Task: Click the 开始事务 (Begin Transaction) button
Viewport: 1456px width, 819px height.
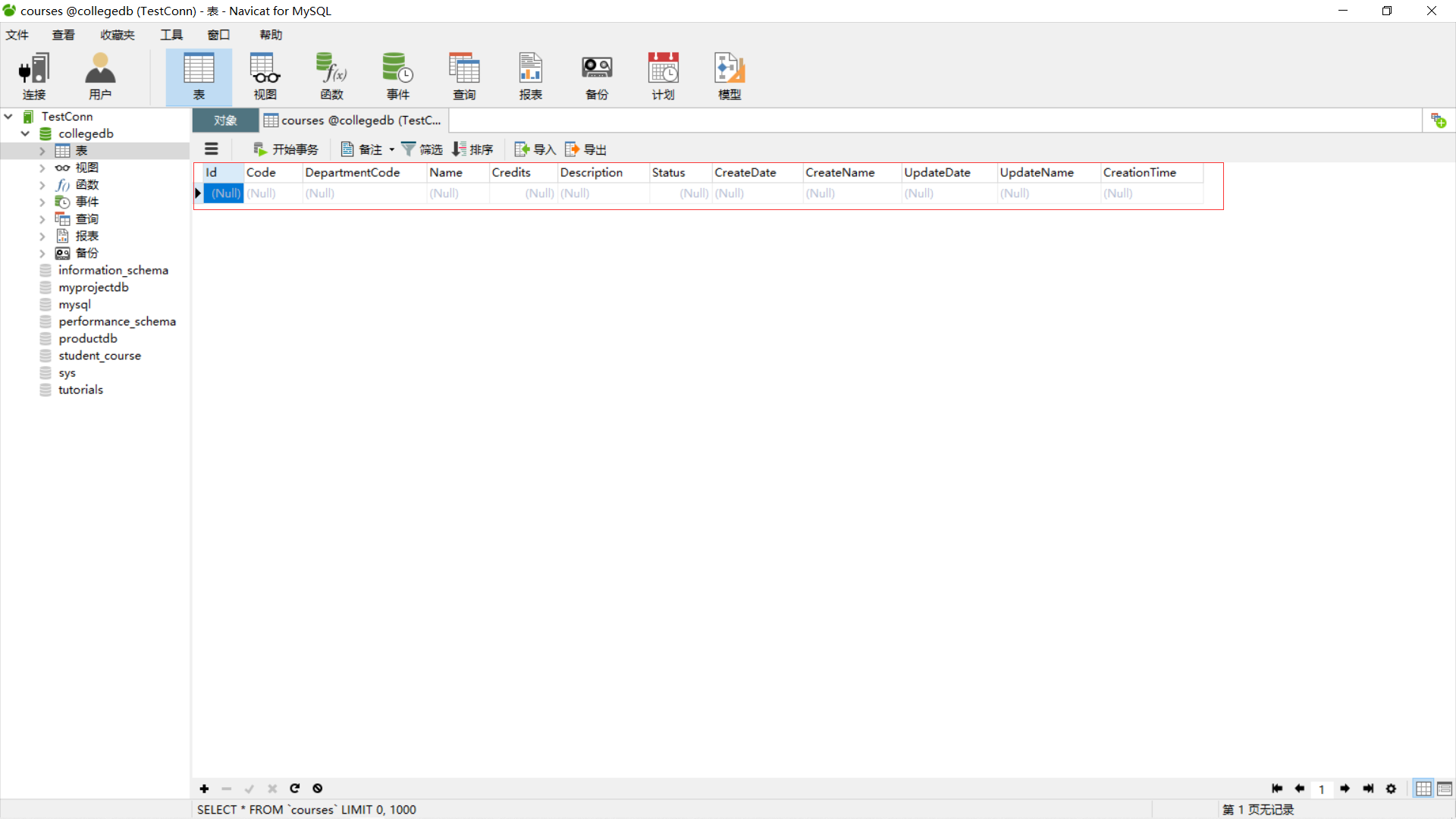Action: click(x=286, y=149)
